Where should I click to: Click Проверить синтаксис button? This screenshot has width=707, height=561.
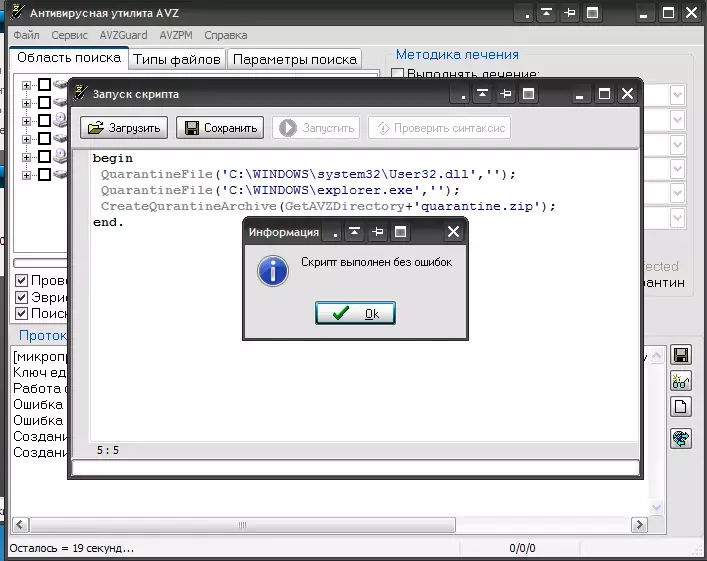(x=440, y=128)
